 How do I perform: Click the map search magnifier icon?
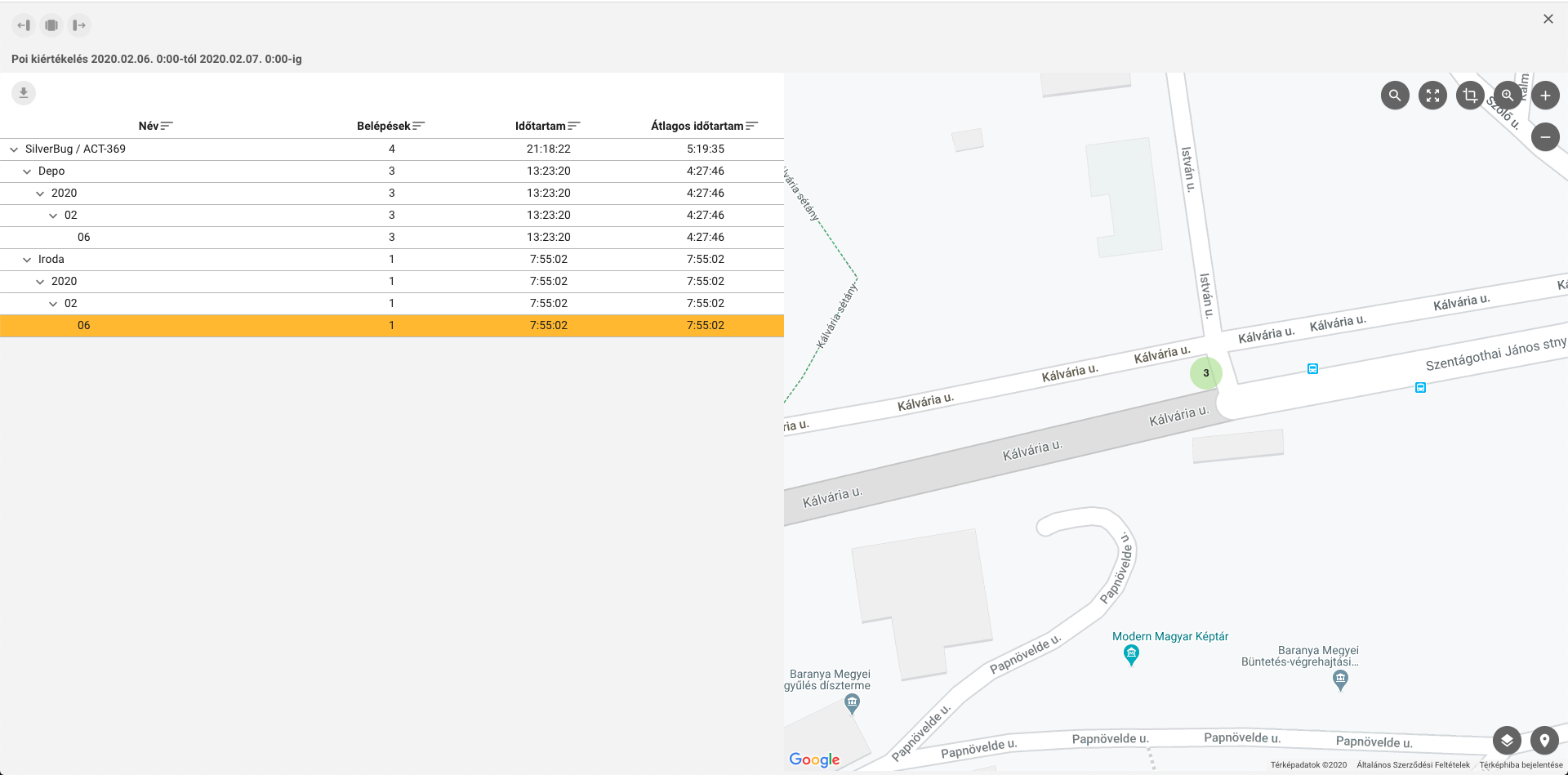1395,96
